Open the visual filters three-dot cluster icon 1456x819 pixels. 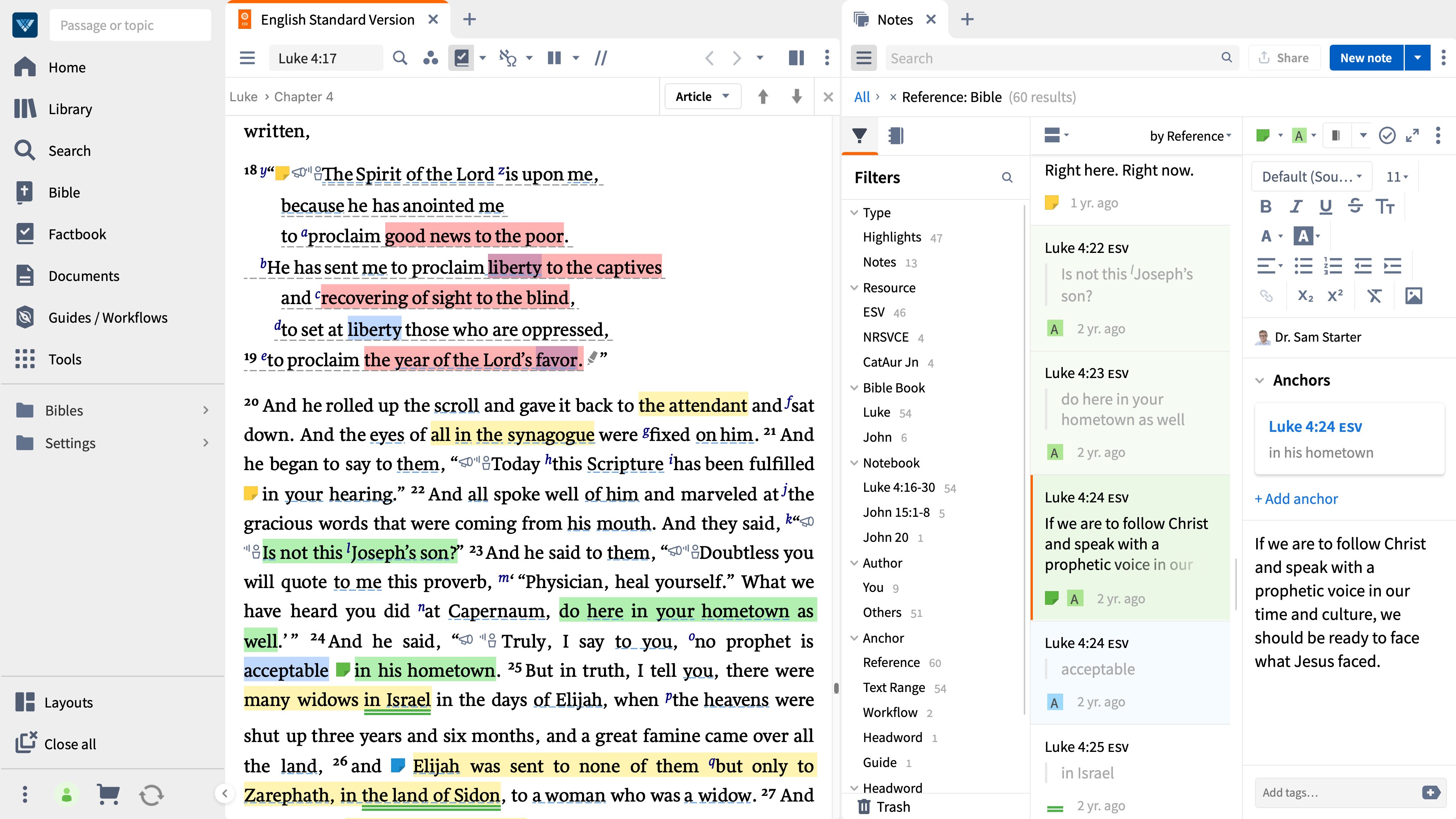[431, 58]
